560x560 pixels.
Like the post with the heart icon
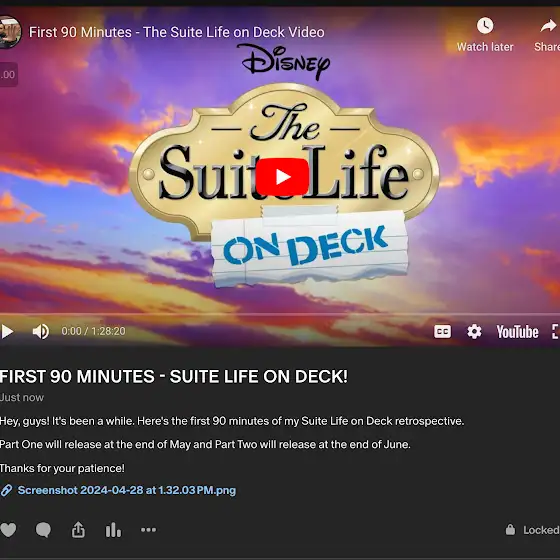[8, 530]
